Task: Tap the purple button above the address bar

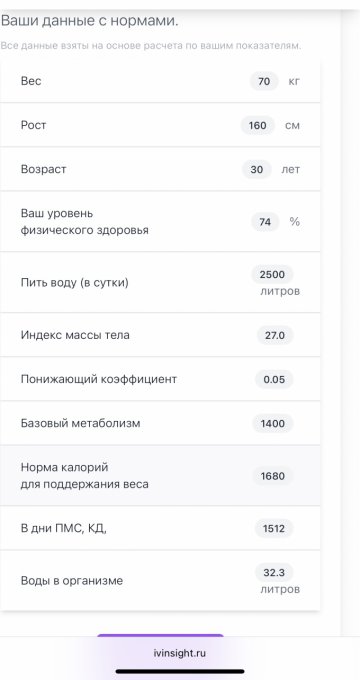Action: [x=160, y=635]
